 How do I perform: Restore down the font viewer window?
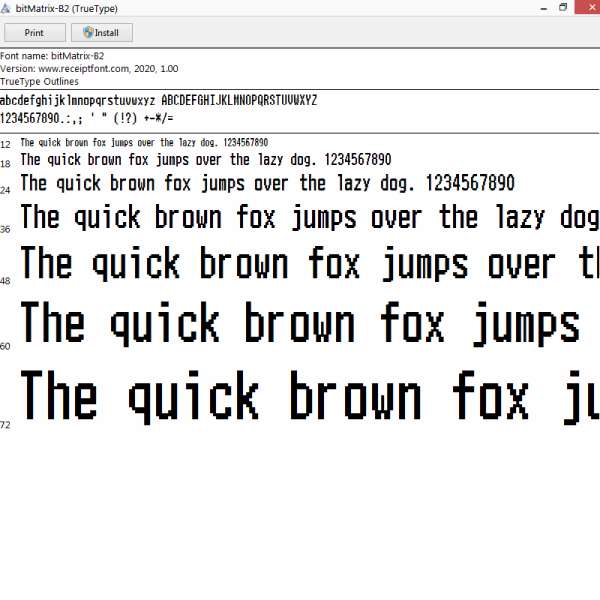pos(563,7)
